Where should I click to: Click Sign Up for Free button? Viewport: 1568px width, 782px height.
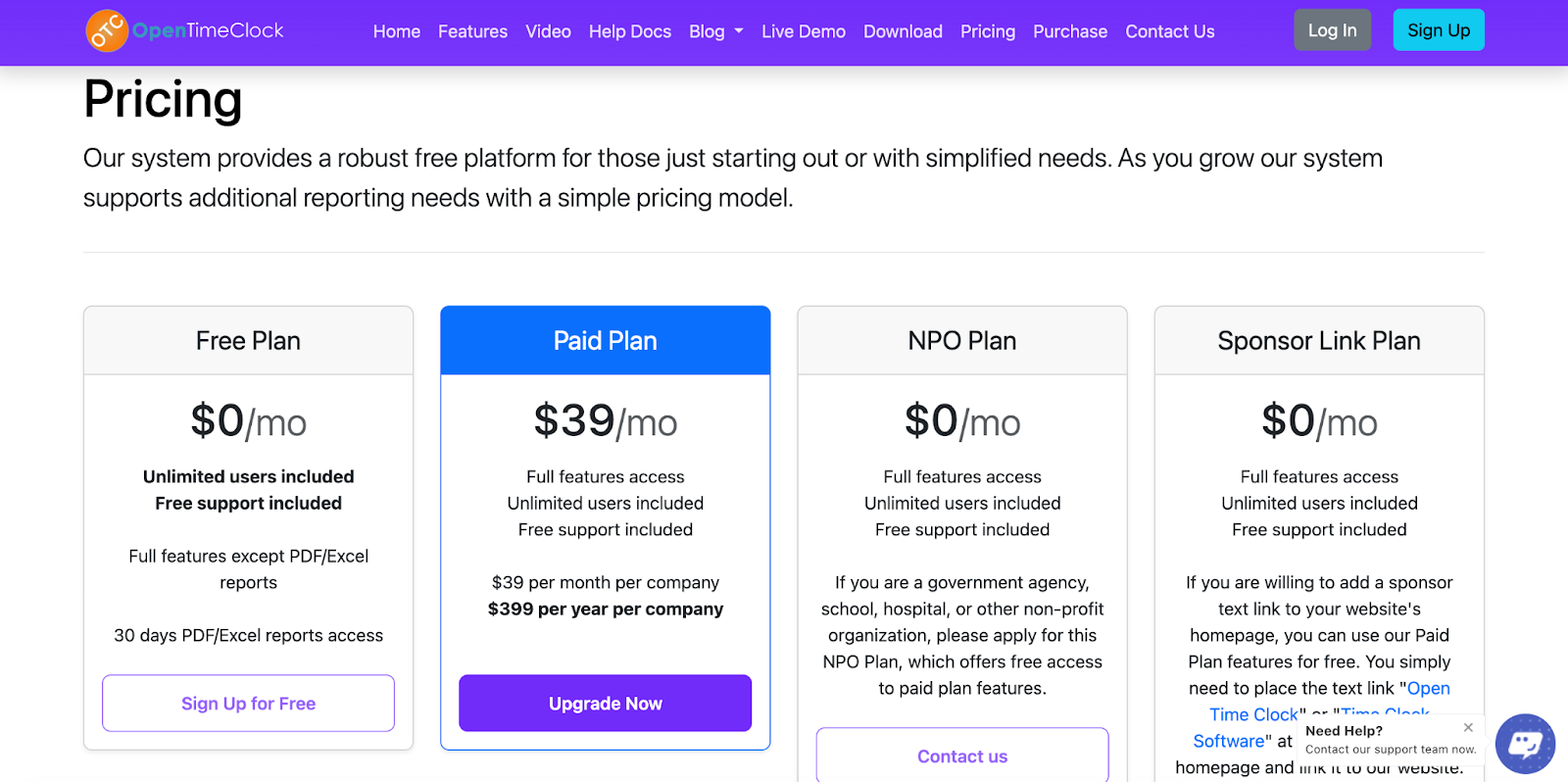248,703
